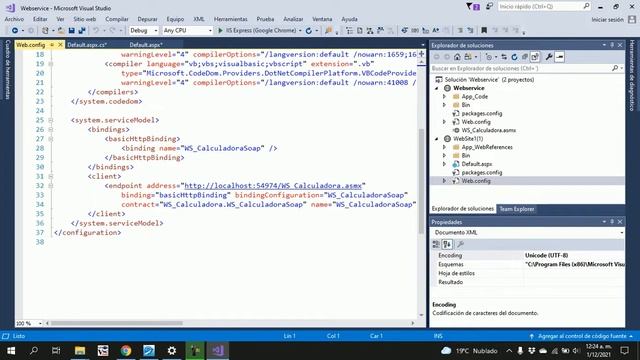The height and width of the screenshot is (360, 640).
Task: Click the navigate backward arrow icon
Action: click(15, 31)
